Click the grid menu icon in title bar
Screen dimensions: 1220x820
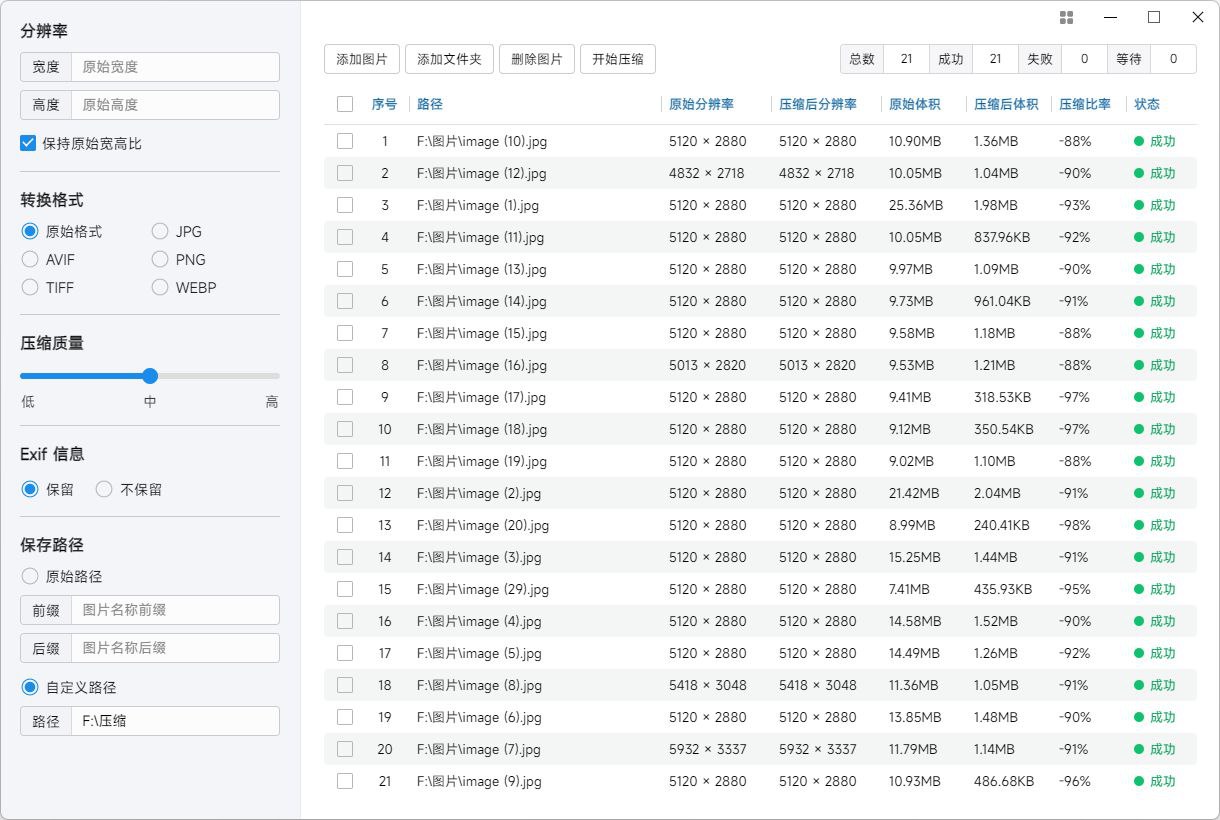[1066, 17]
